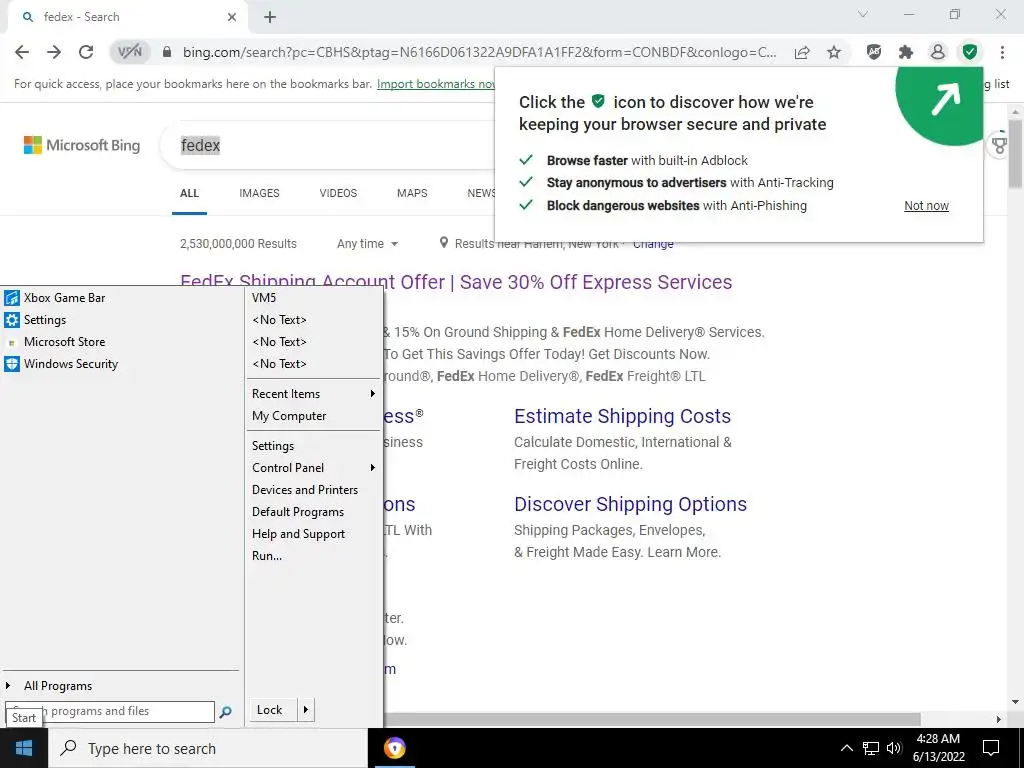The image size is (1024, 768).
Task: Open a new browser tab
Action: [270, 18]
